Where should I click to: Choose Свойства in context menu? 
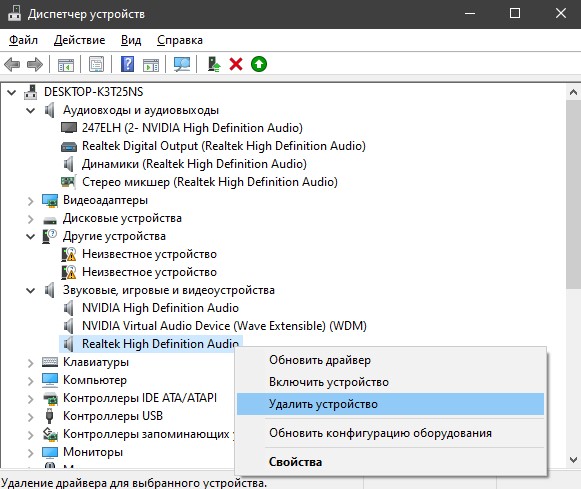[391, 462]
